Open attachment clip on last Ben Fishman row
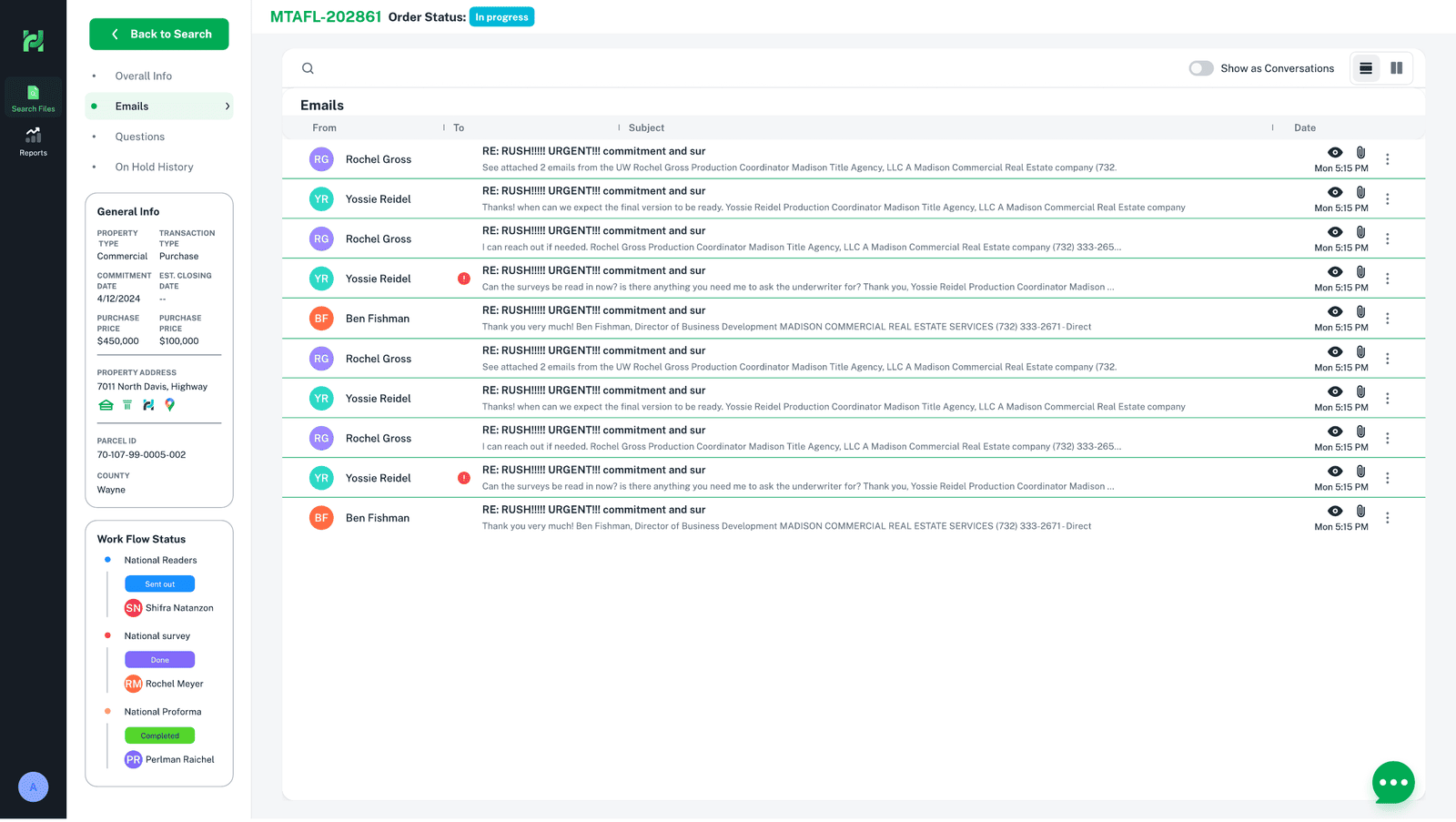The height and width of the screenshot is (822, 1456). pyautogui.click(x=1360, y=512)
